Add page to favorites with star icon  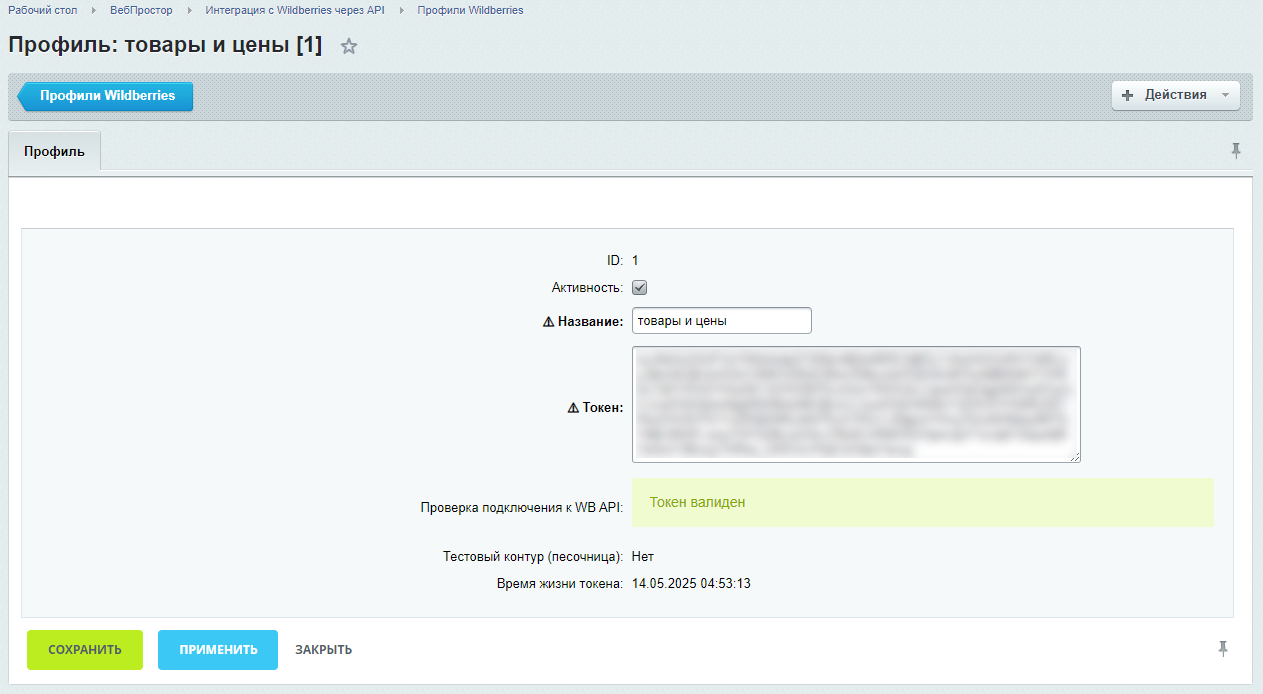click(x=349, y=46)
